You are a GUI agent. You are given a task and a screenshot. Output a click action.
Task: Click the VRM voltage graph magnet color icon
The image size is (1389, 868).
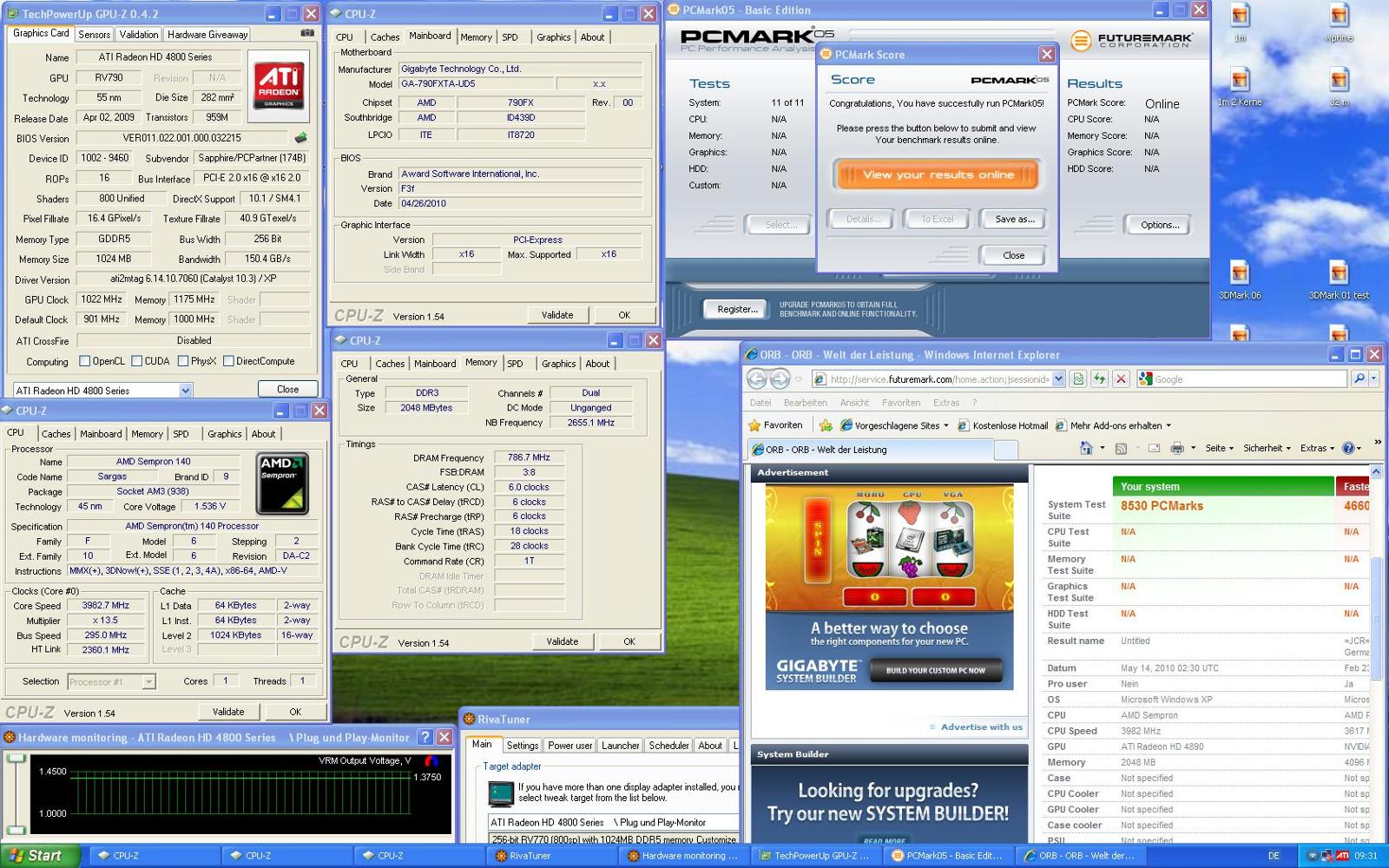pos(431,761)
